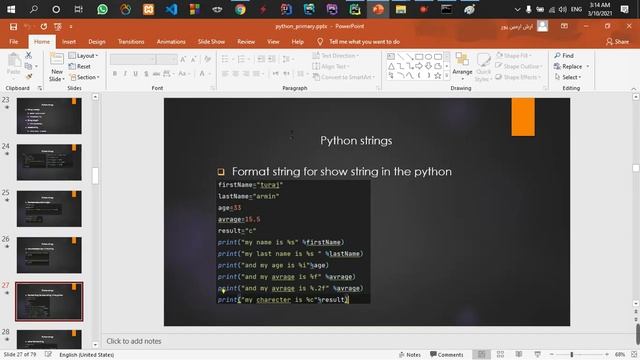Open PyCharm from the taskbar

(355, 9)
